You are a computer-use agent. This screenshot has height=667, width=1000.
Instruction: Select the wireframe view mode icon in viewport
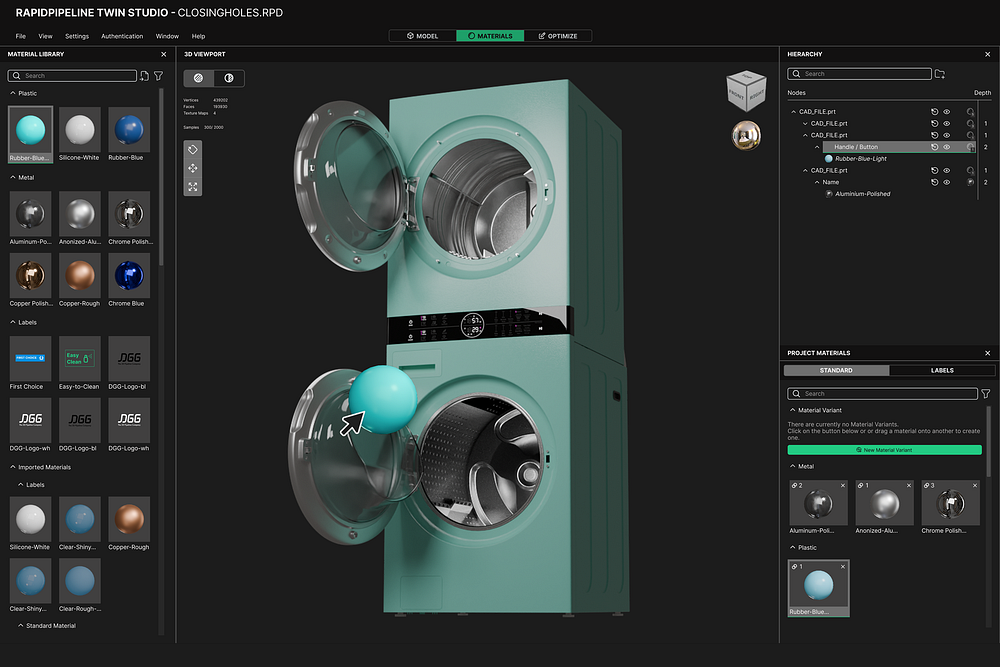[198, 77]
